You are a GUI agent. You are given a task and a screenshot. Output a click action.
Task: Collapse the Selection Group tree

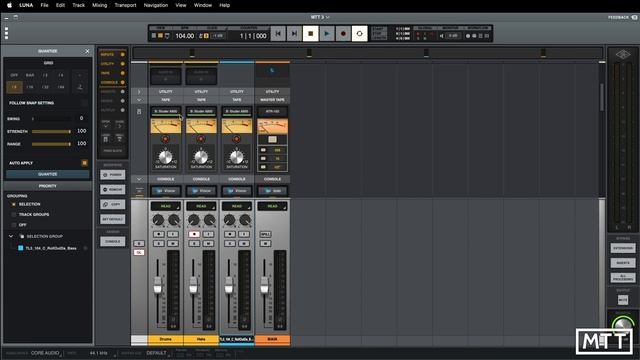(x=11, y=236)
